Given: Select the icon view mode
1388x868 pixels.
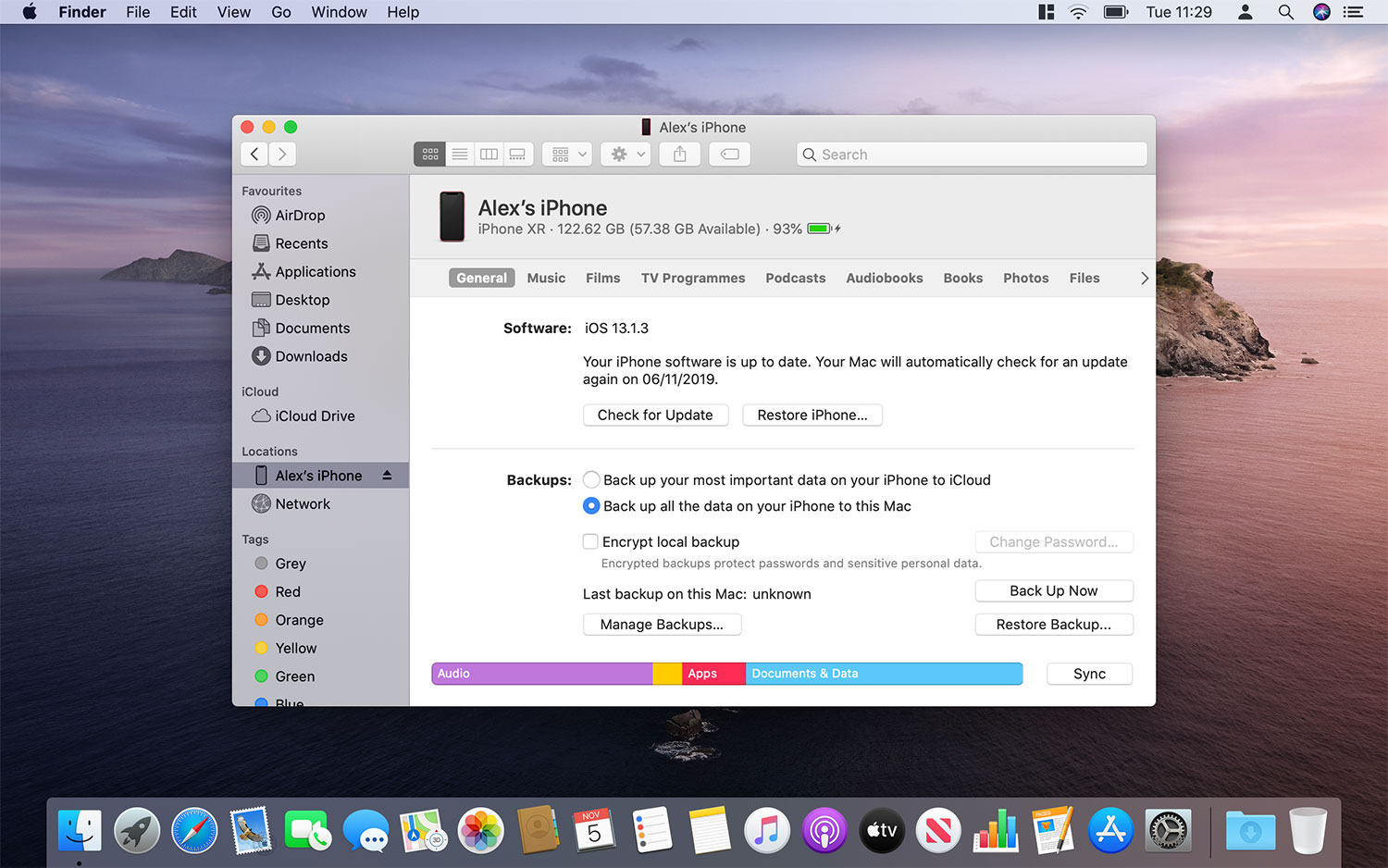Looking at the screenshot, I should pos(429,154).
